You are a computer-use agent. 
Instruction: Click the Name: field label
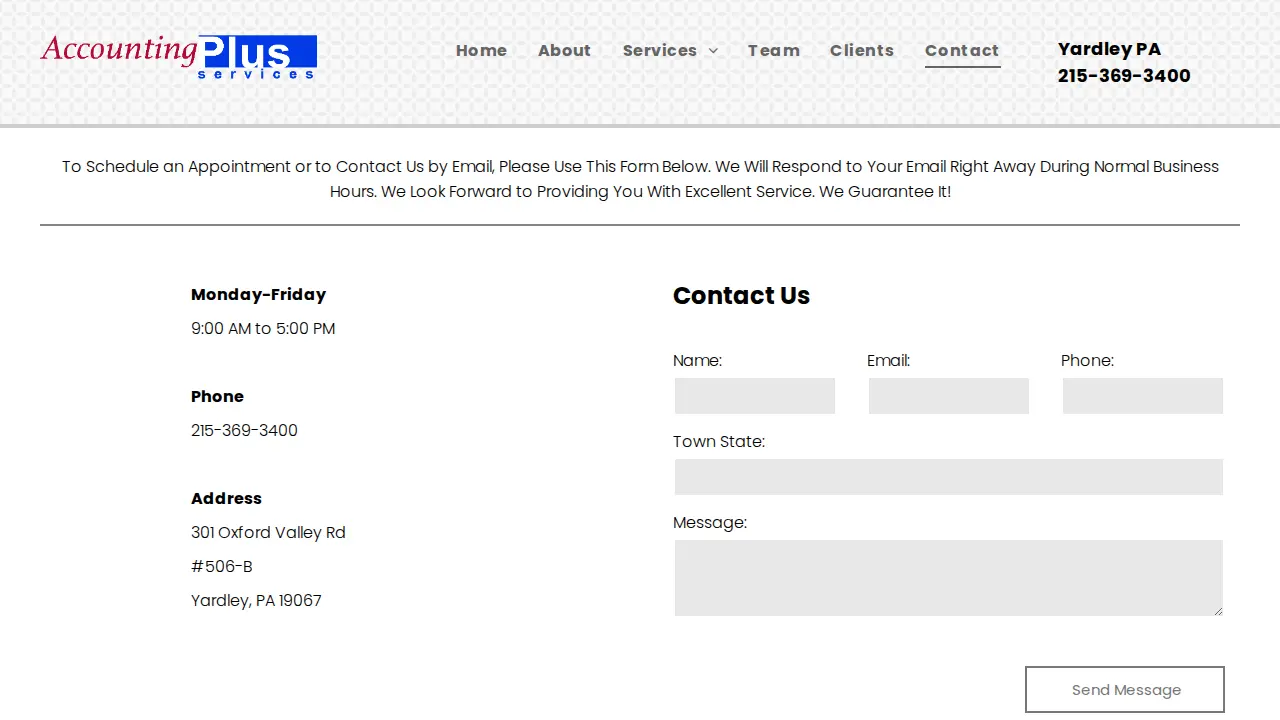coord(697,360)
